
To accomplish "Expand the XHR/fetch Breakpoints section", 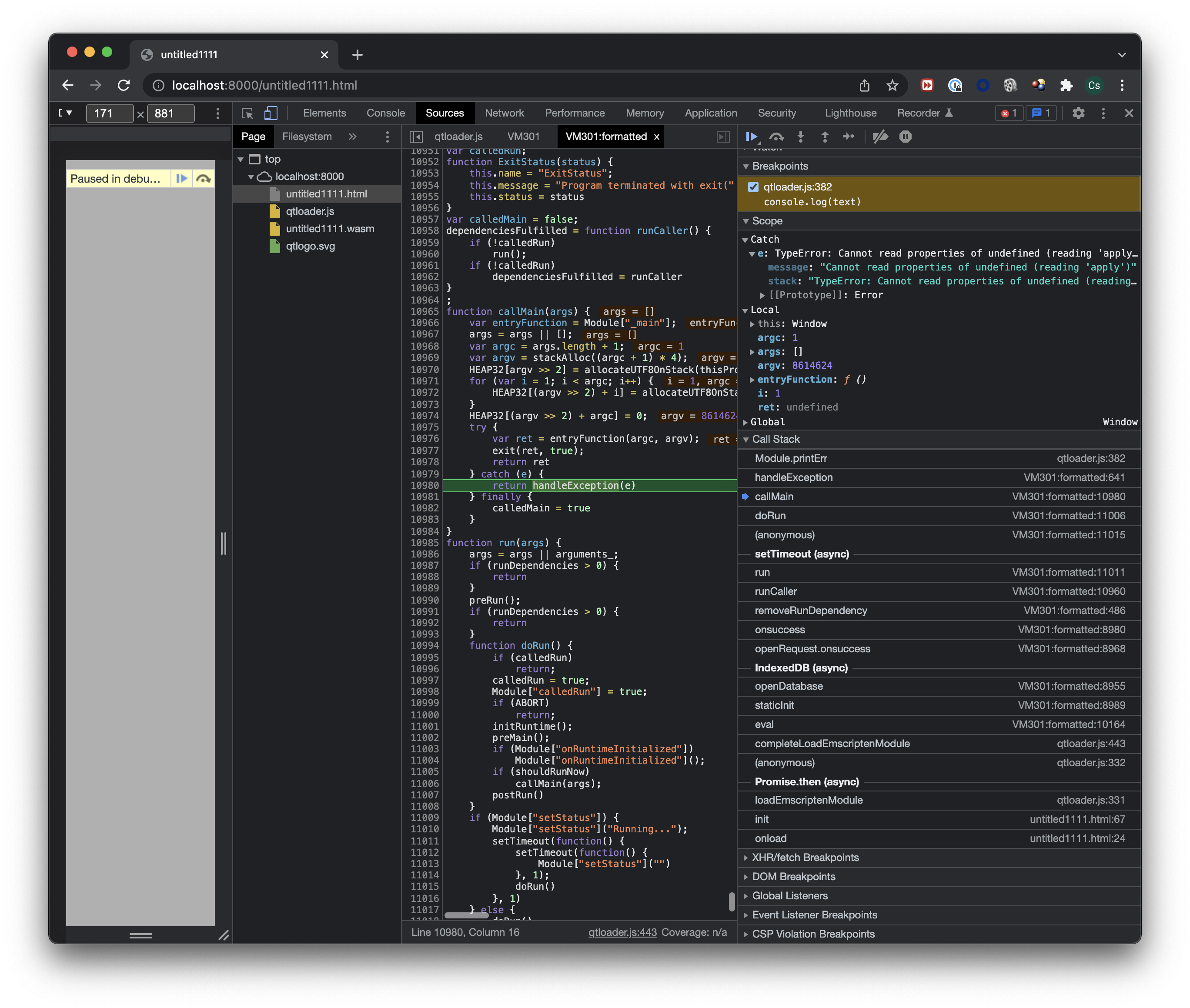I will (746, 857).
